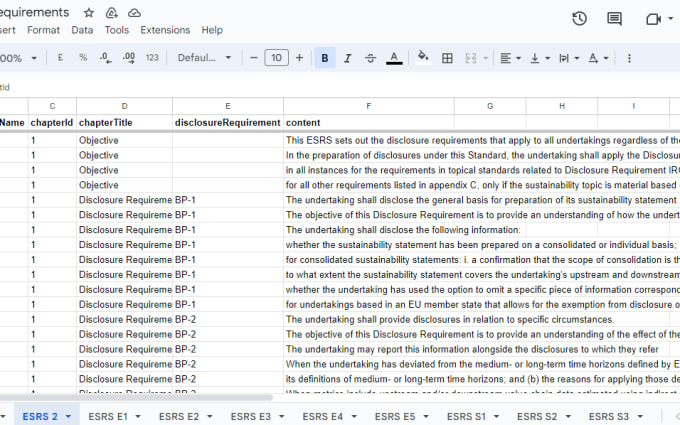
Task: Open ESRS S3 sheet tab options arrow
Action: coord(640,416)
